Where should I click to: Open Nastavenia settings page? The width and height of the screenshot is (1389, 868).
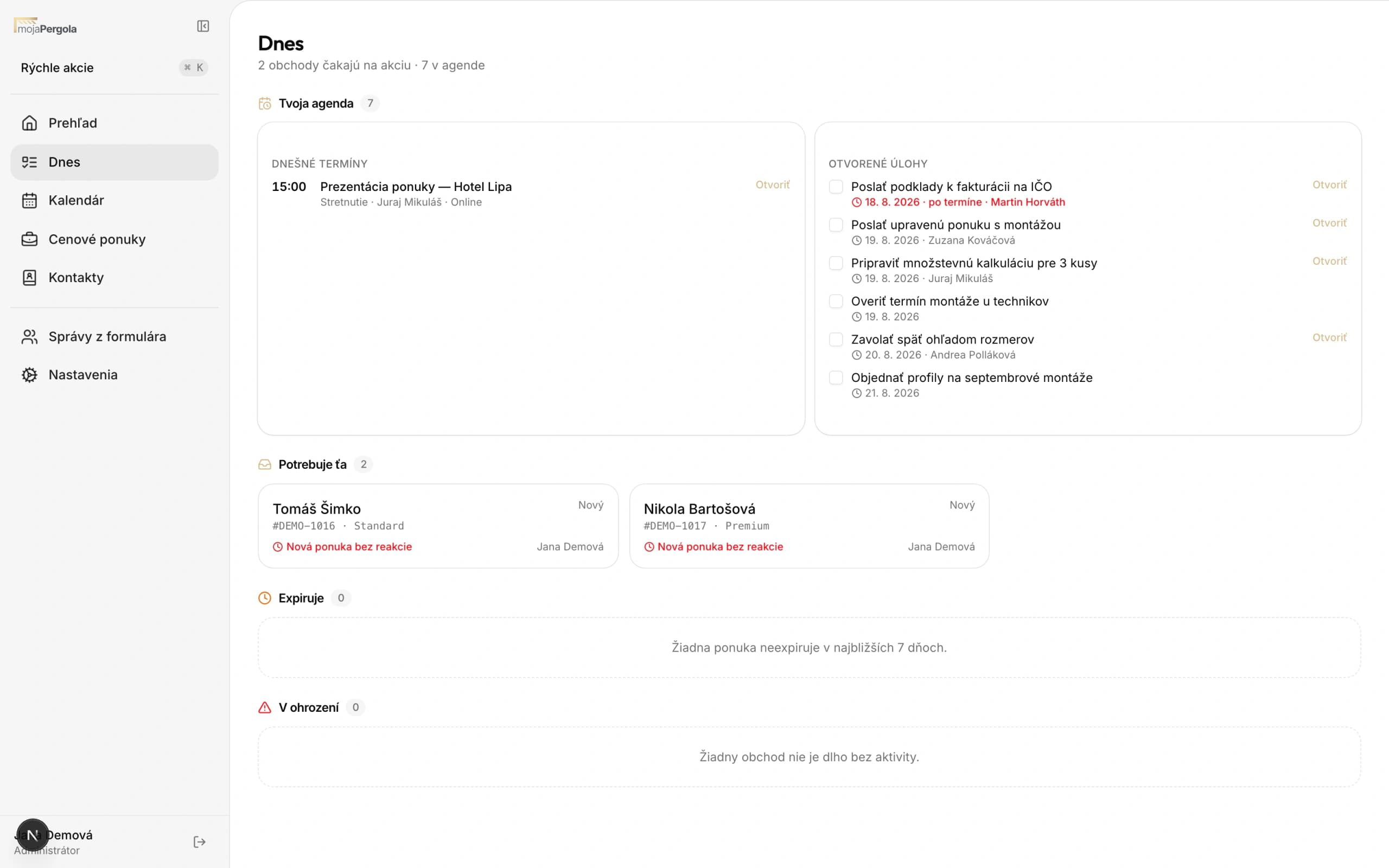[114, 375]
